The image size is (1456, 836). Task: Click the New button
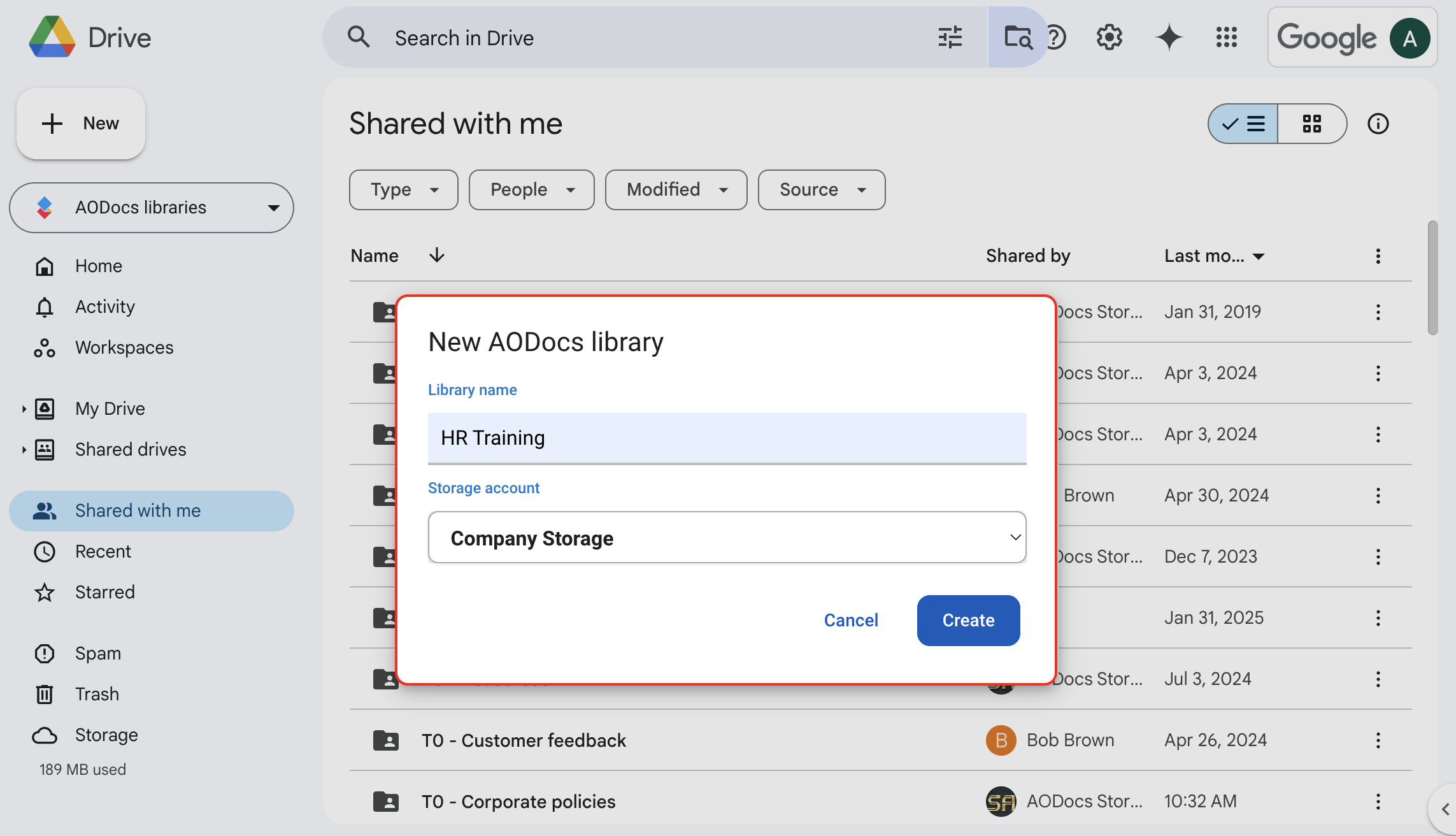(81, 124)
